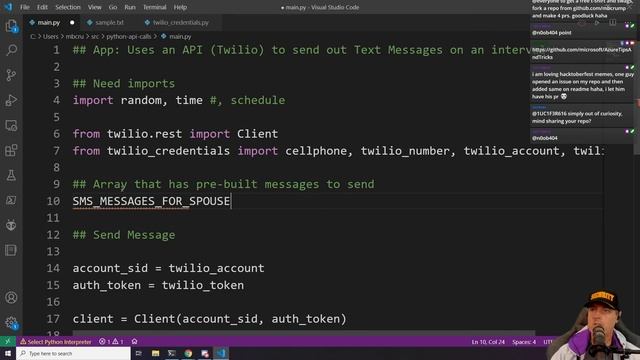Click line number 4 in the gutter
The width and height of the screenshot is (640, 360).
click(x=56, y=100)
